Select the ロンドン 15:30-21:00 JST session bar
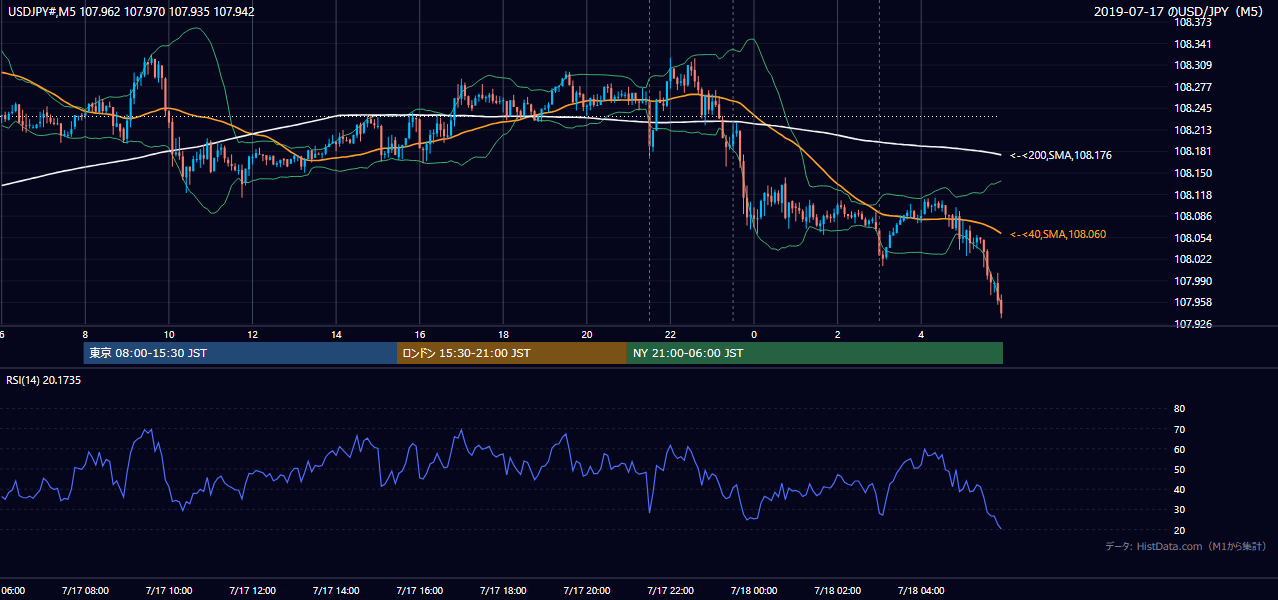The width and height of the screenshot is (1278, 600). [512, 353]
